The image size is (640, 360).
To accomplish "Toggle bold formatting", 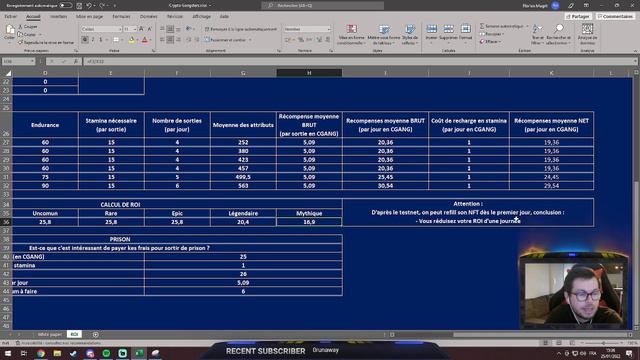I will coord(85,40).
